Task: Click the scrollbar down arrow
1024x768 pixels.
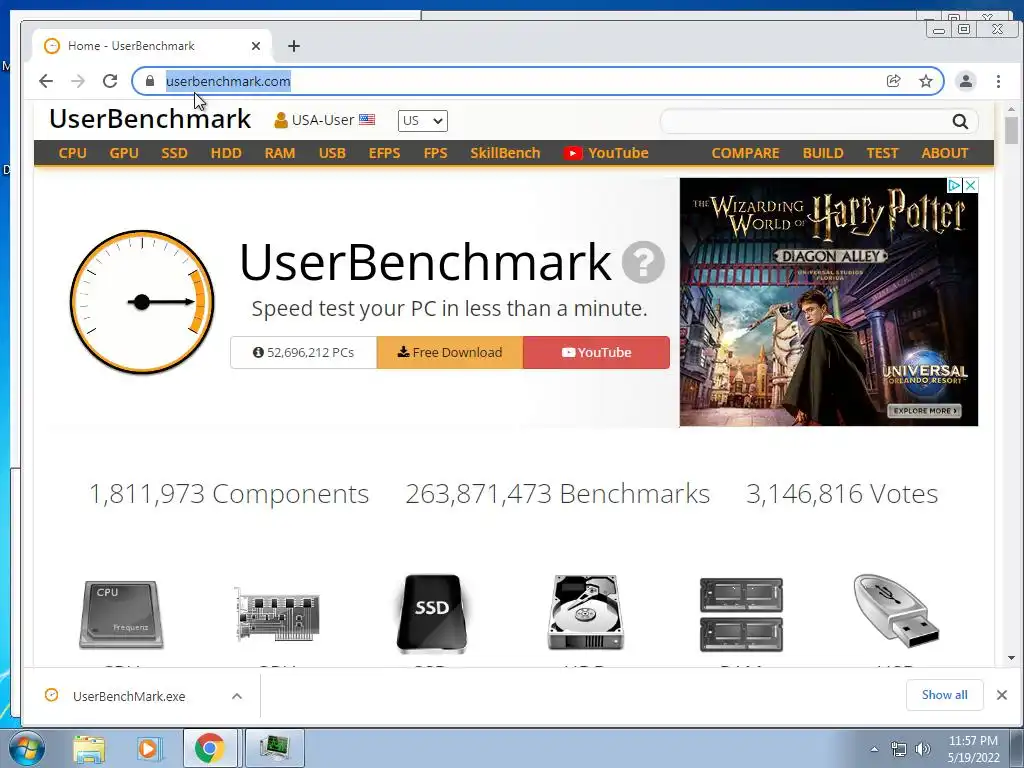Action: tap(1012, 658)
